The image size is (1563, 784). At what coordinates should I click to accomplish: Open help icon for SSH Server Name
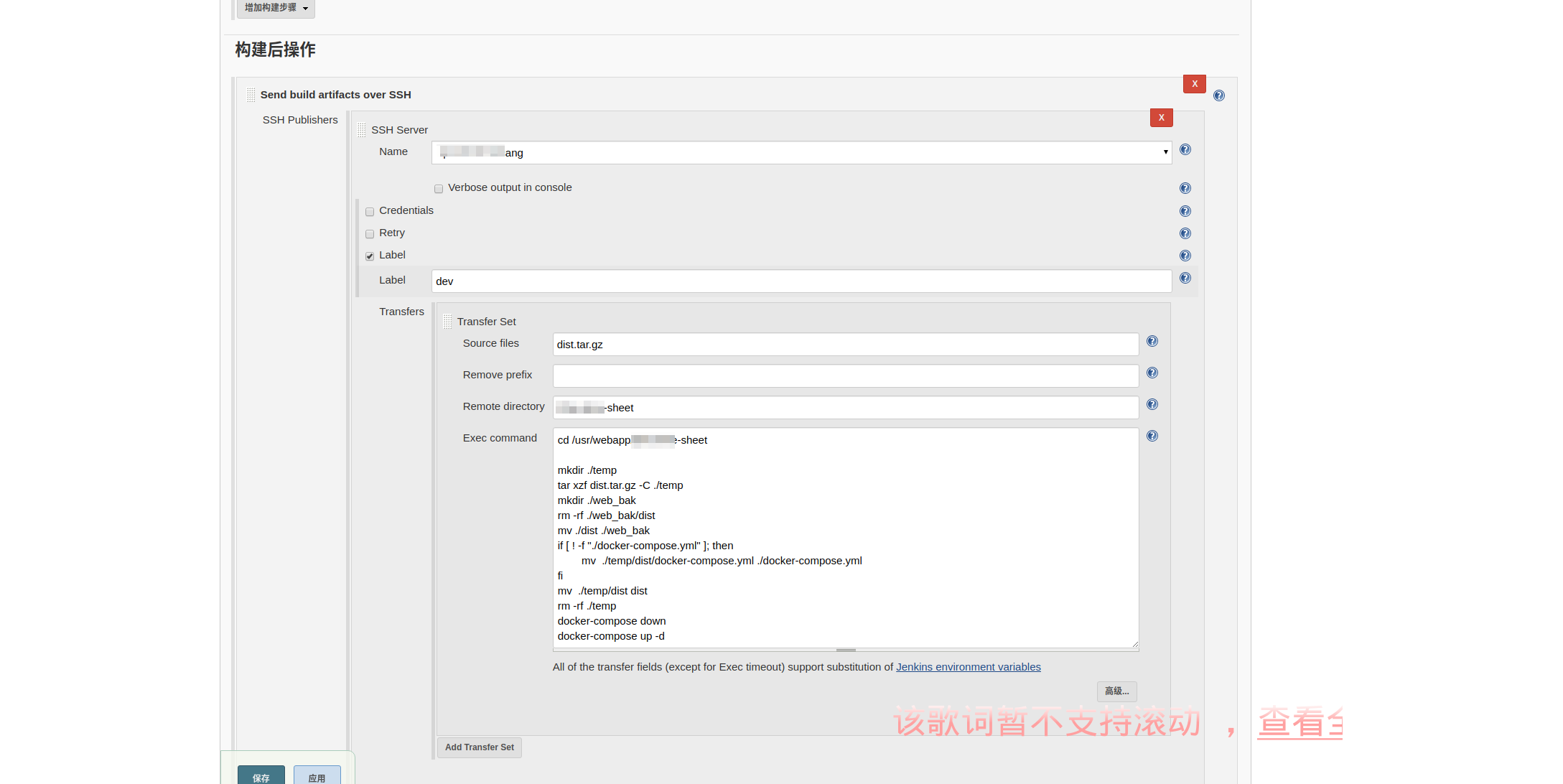coord(1185,149)
